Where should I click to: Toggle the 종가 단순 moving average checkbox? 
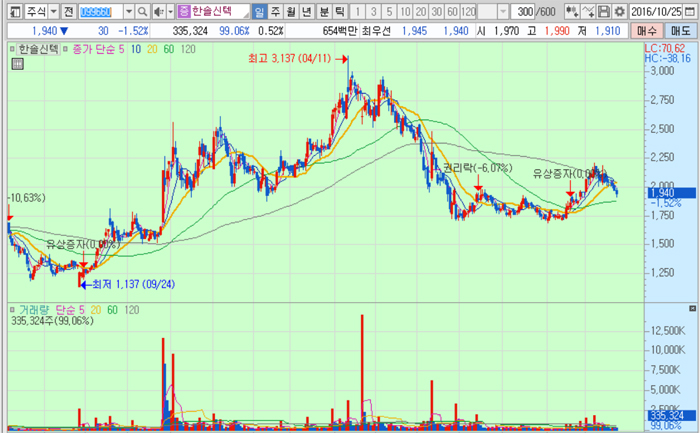[65, 48]
